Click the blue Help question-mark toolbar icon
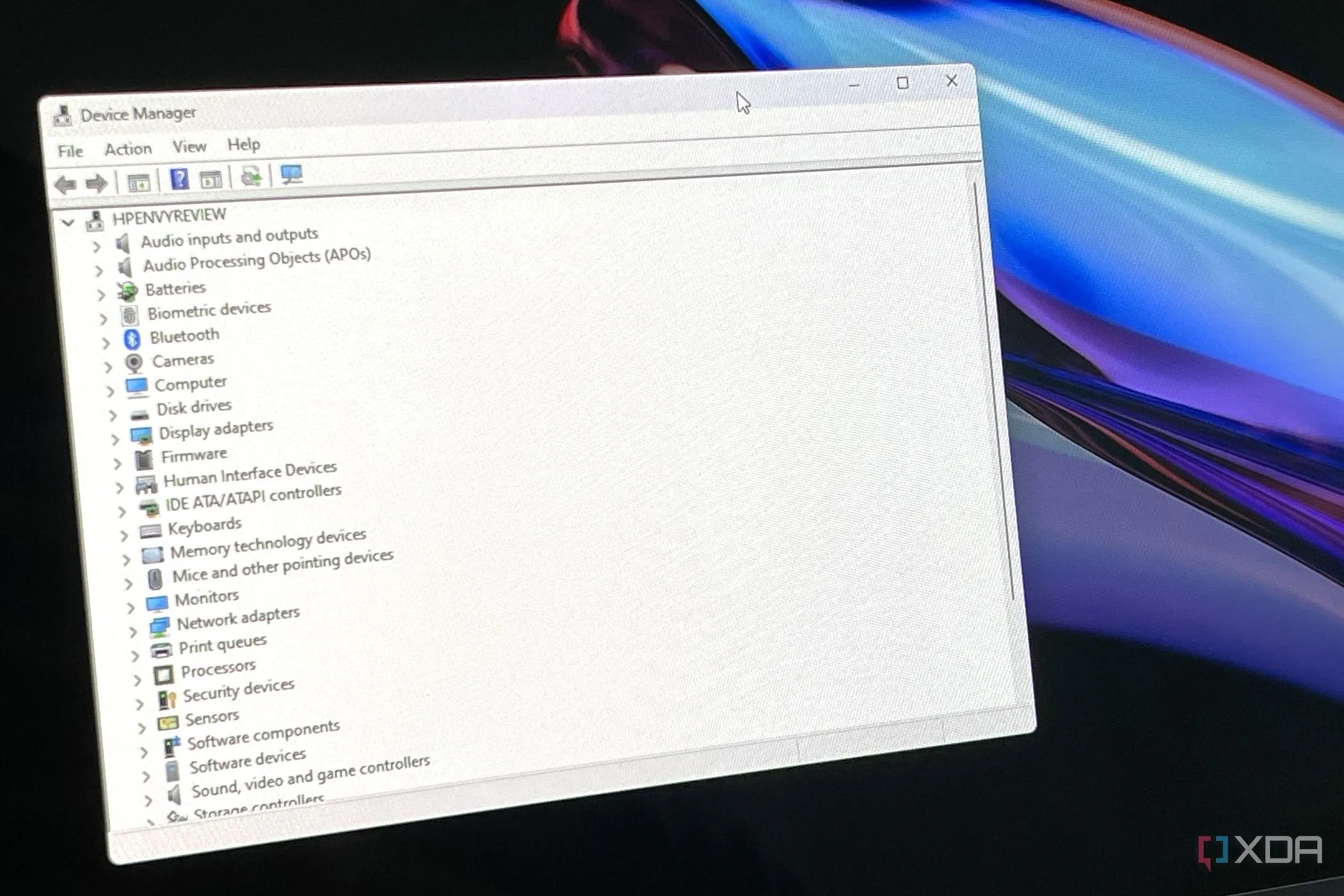Screen dimensions: 1344x896 click(180, 179)
